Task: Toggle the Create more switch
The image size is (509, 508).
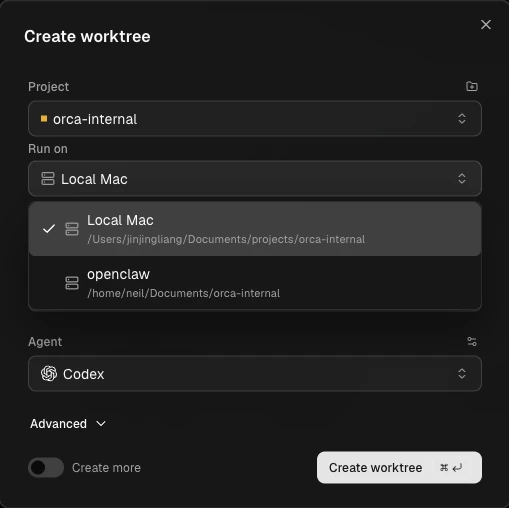Action: [46, 467]
